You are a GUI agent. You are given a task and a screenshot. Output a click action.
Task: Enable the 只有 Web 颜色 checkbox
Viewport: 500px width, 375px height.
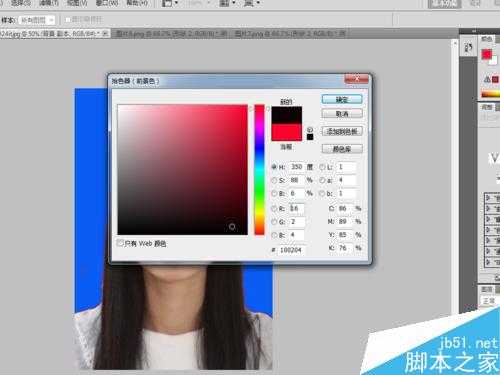[120, 243]
